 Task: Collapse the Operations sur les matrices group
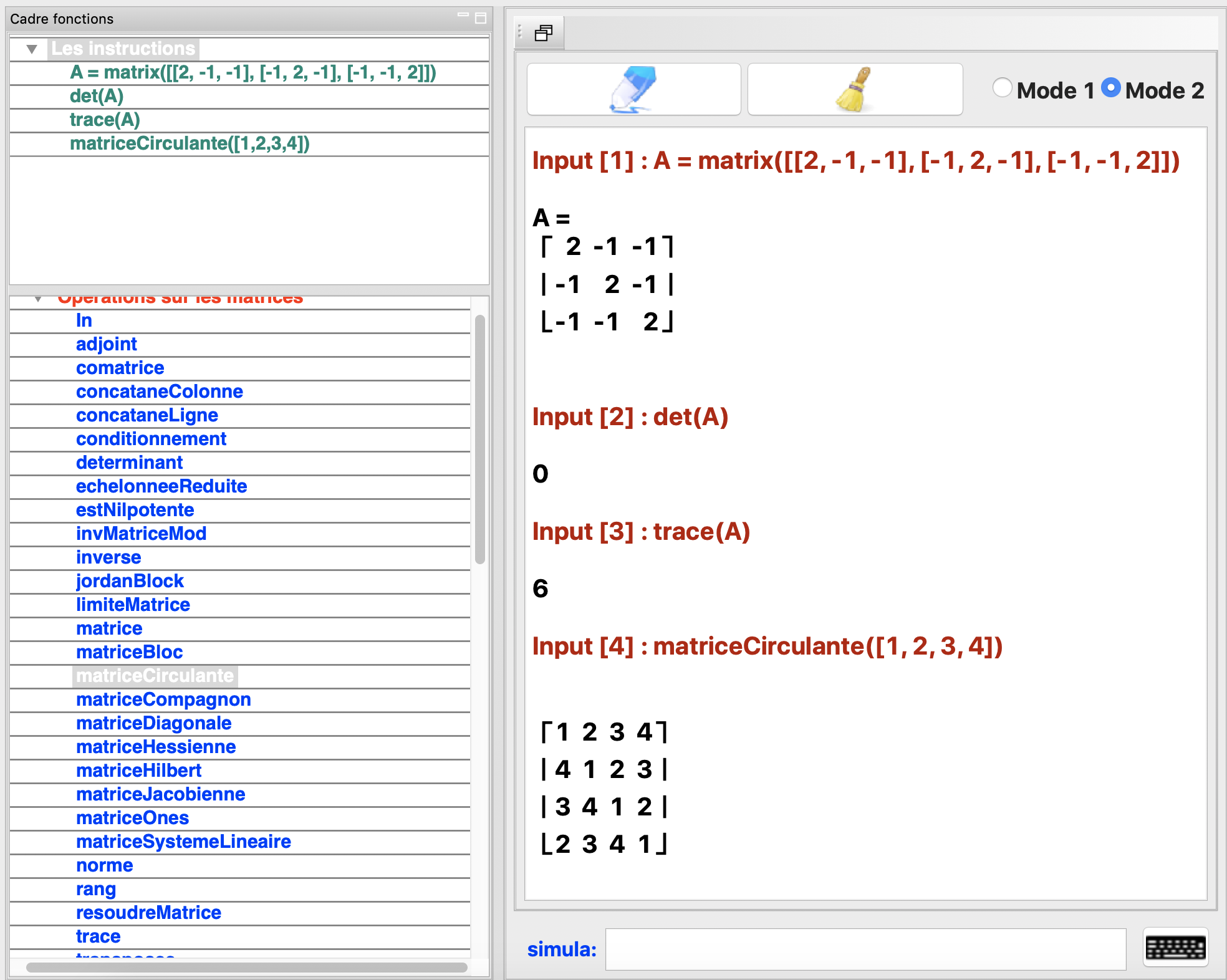tap(38, 299)
